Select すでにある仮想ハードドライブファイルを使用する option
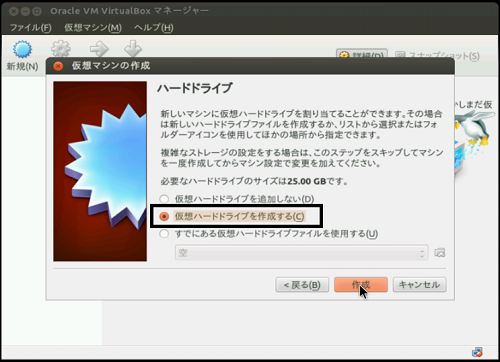Screen dimensions: 500x362 [x=268, y=234]
